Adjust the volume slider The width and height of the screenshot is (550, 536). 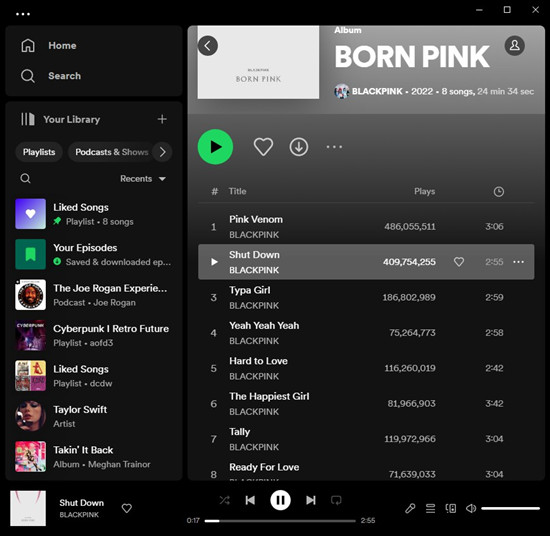pyautogui.click(x=510, y=508)
